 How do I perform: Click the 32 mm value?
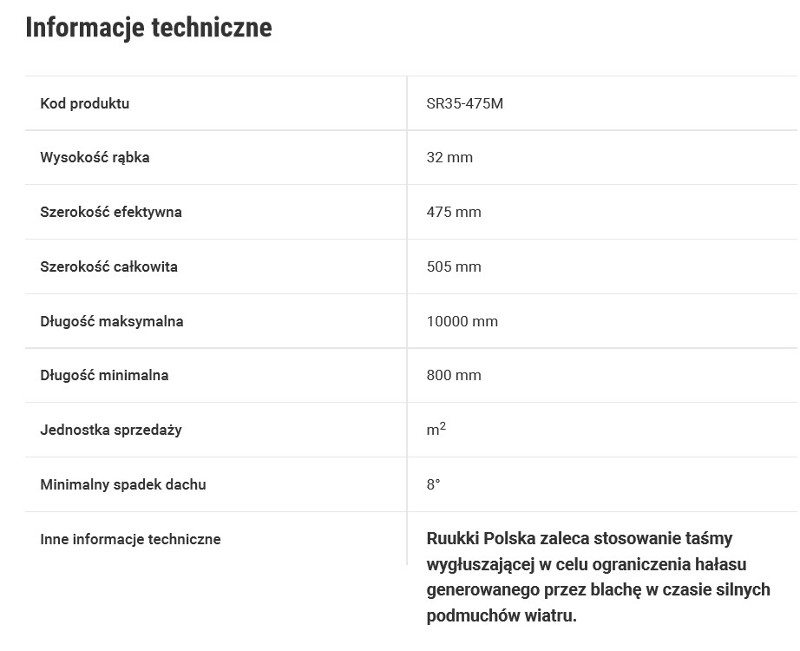449,157
